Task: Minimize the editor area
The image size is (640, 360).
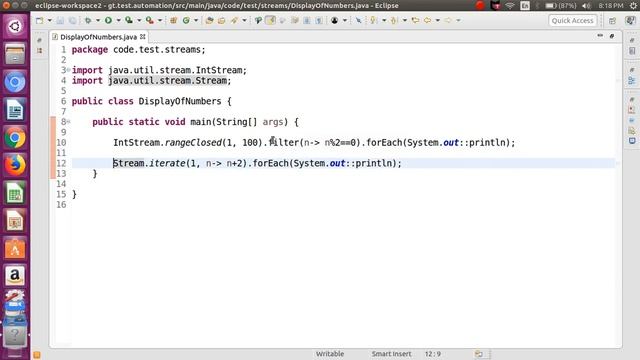Action: click(600, 36)
